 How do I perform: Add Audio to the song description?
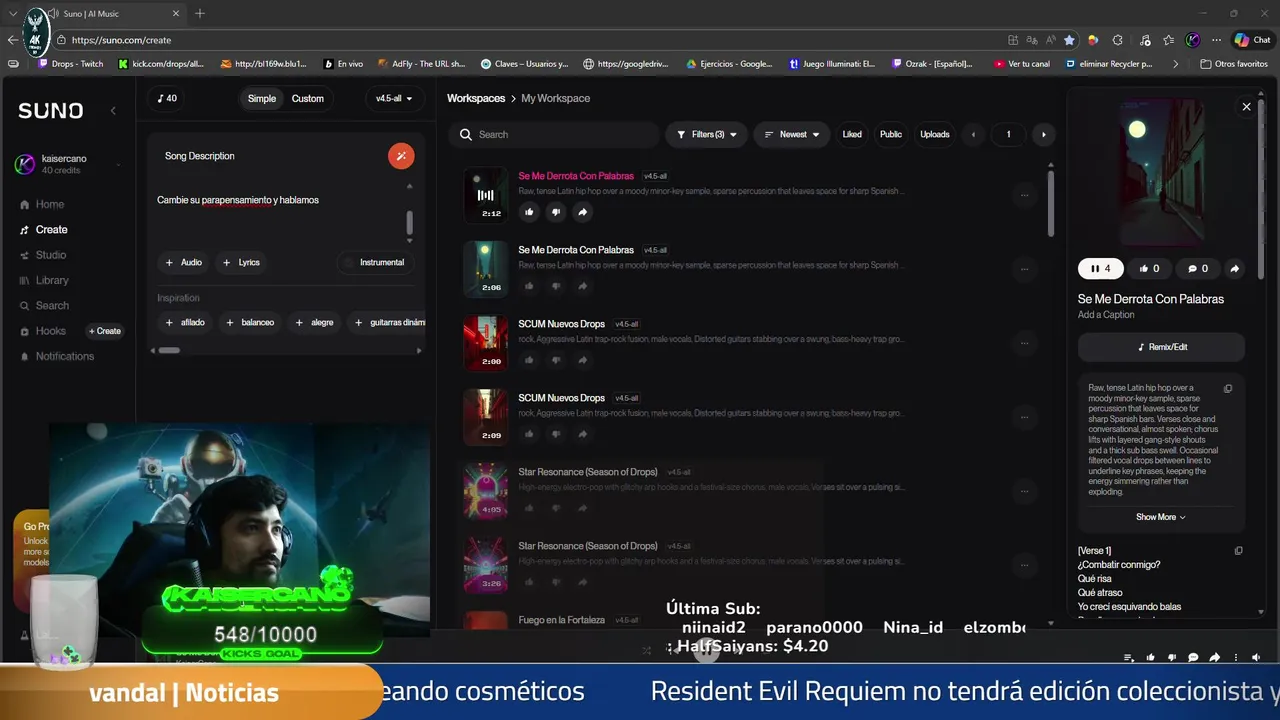pyautogui.click(x=184, y=262)
